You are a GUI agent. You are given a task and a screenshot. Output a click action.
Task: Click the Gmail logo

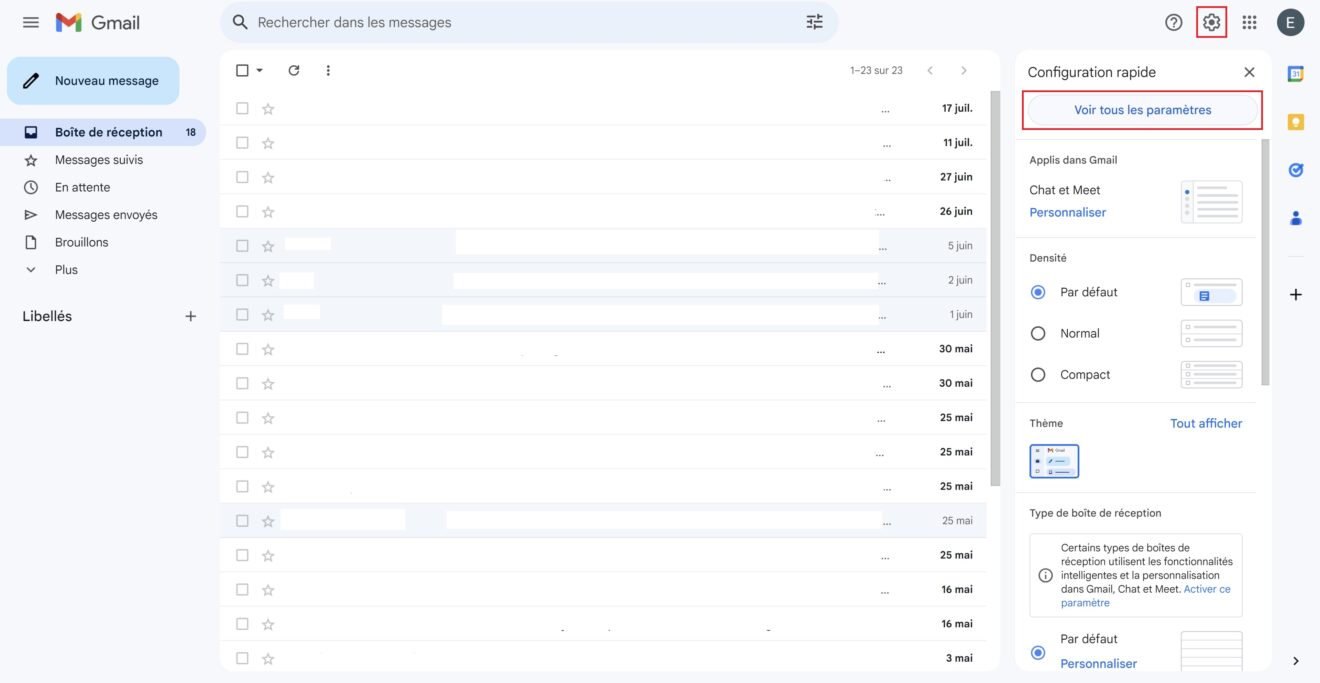pyautogui.click(x=98, y=22)
